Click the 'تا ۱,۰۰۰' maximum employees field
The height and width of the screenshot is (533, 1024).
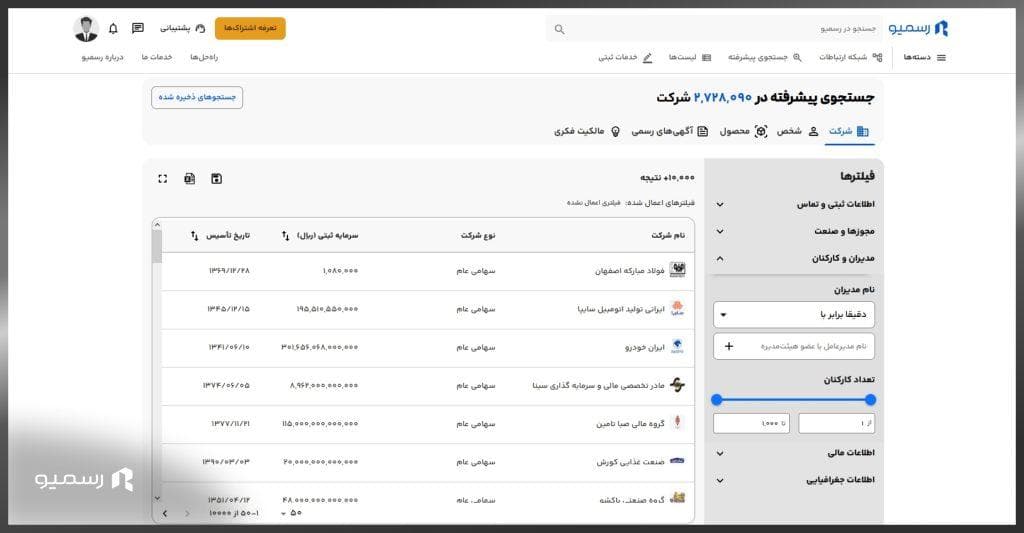(751, 423)
